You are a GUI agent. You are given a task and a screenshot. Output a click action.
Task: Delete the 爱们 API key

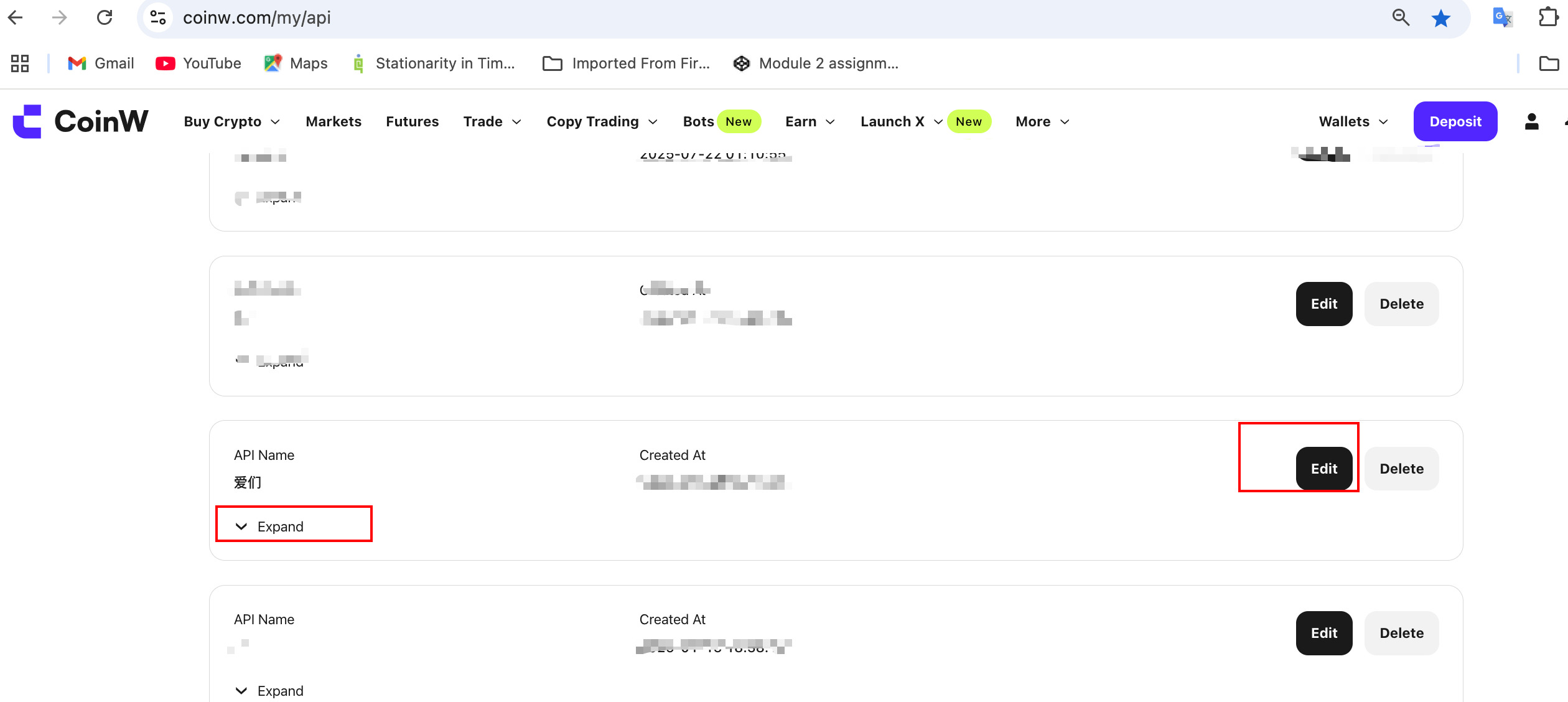1401,469
